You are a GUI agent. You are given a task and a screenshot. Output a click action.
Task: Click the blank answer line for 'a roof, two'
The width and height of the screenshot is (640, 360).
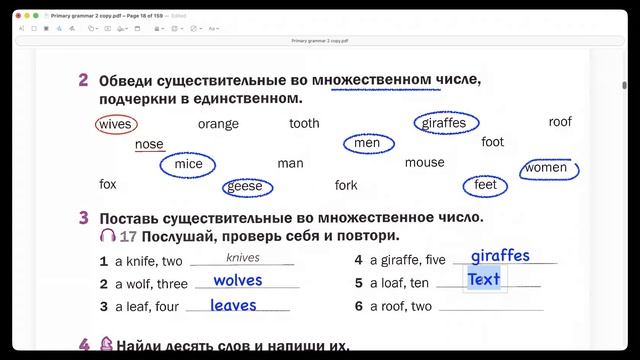click(491, 307)
